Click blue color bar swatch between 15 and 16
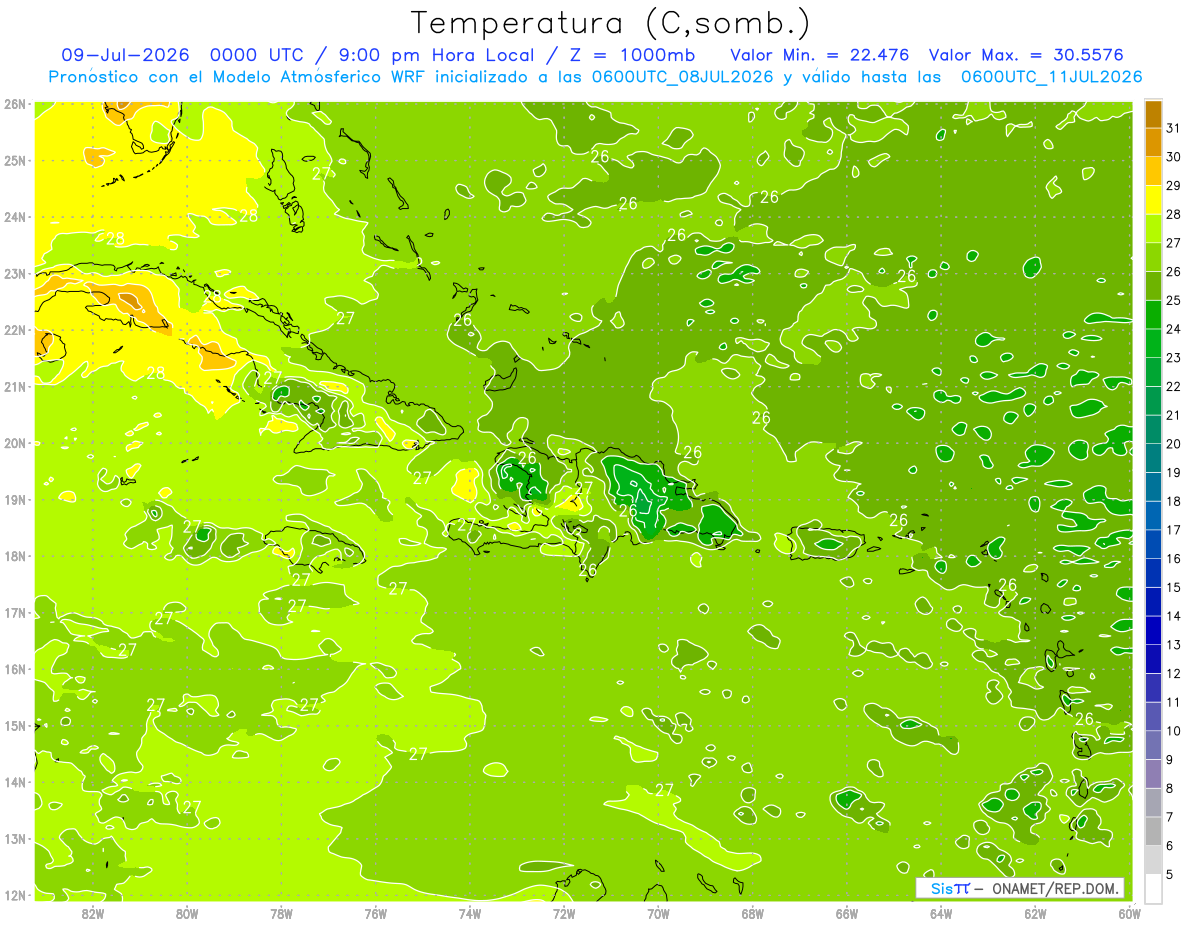Screen dimensions: 1200x927 coord(1153,572)
